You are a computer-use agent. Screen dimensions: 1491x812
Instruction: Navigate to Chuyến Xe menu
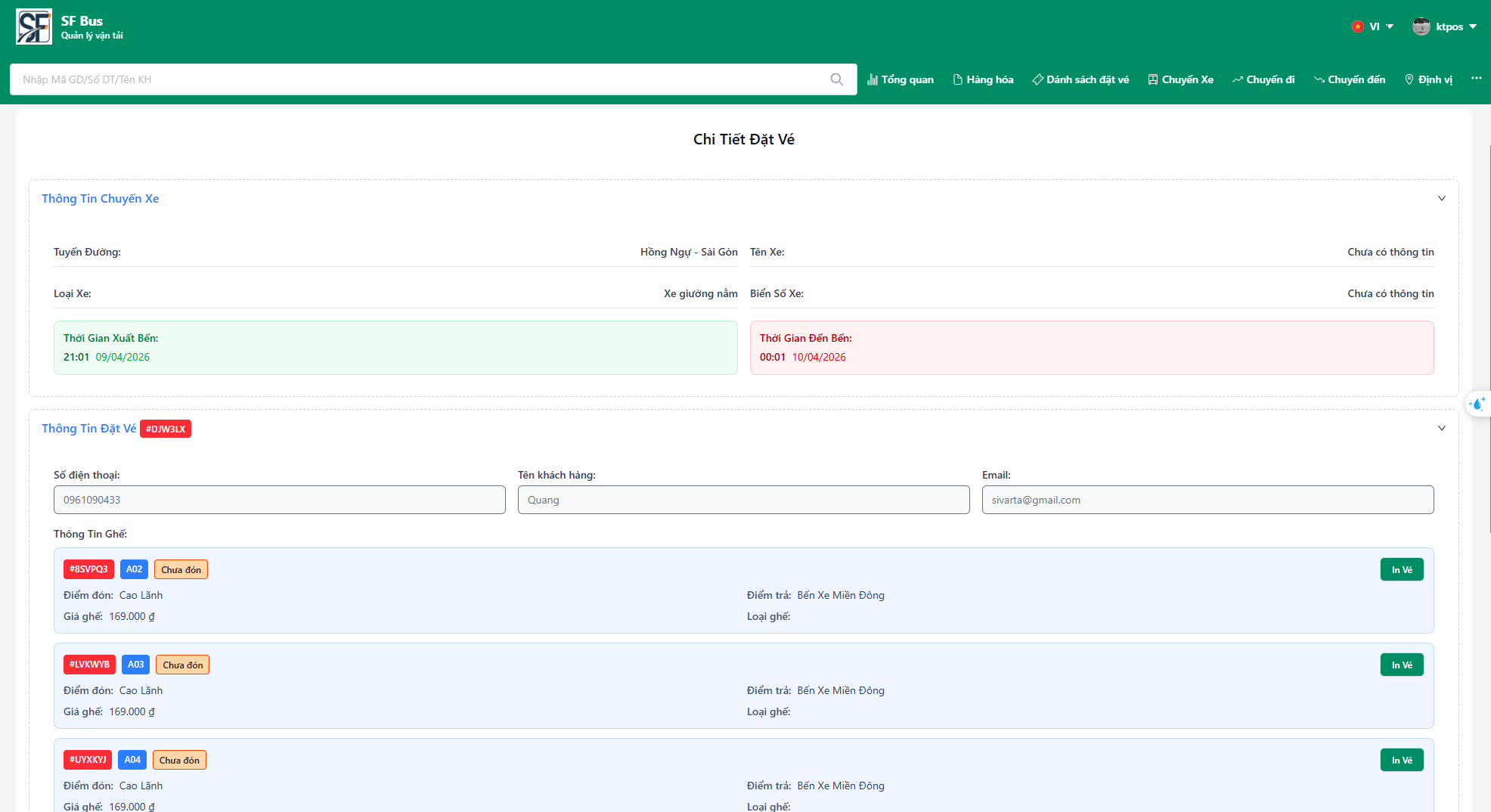[x=1180, y=79]
